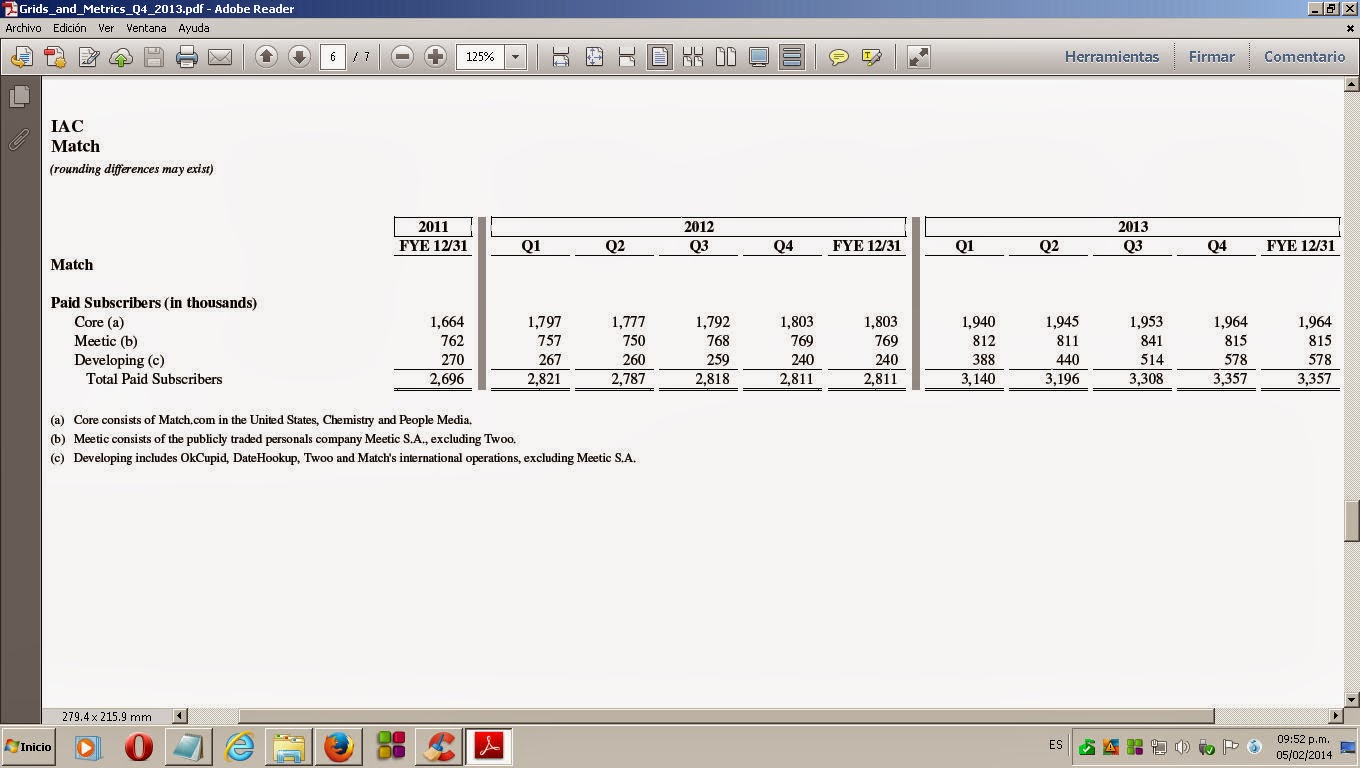Click the page number field showing 6

coord(333,57)
